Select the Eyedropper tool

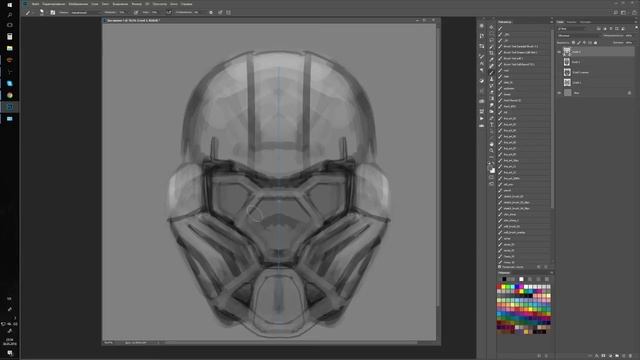[x=491, y=59]
